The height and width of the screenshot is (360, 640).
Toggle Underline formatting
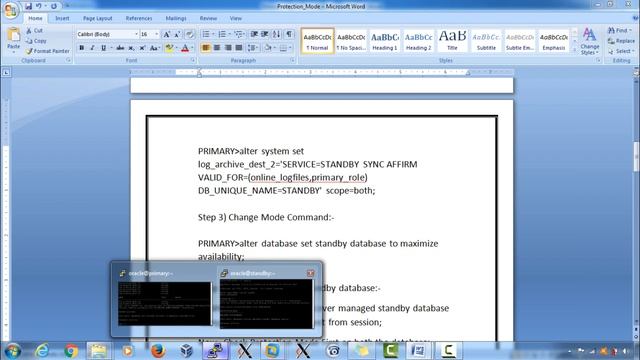pyautogui.click(x=103, y=48)
